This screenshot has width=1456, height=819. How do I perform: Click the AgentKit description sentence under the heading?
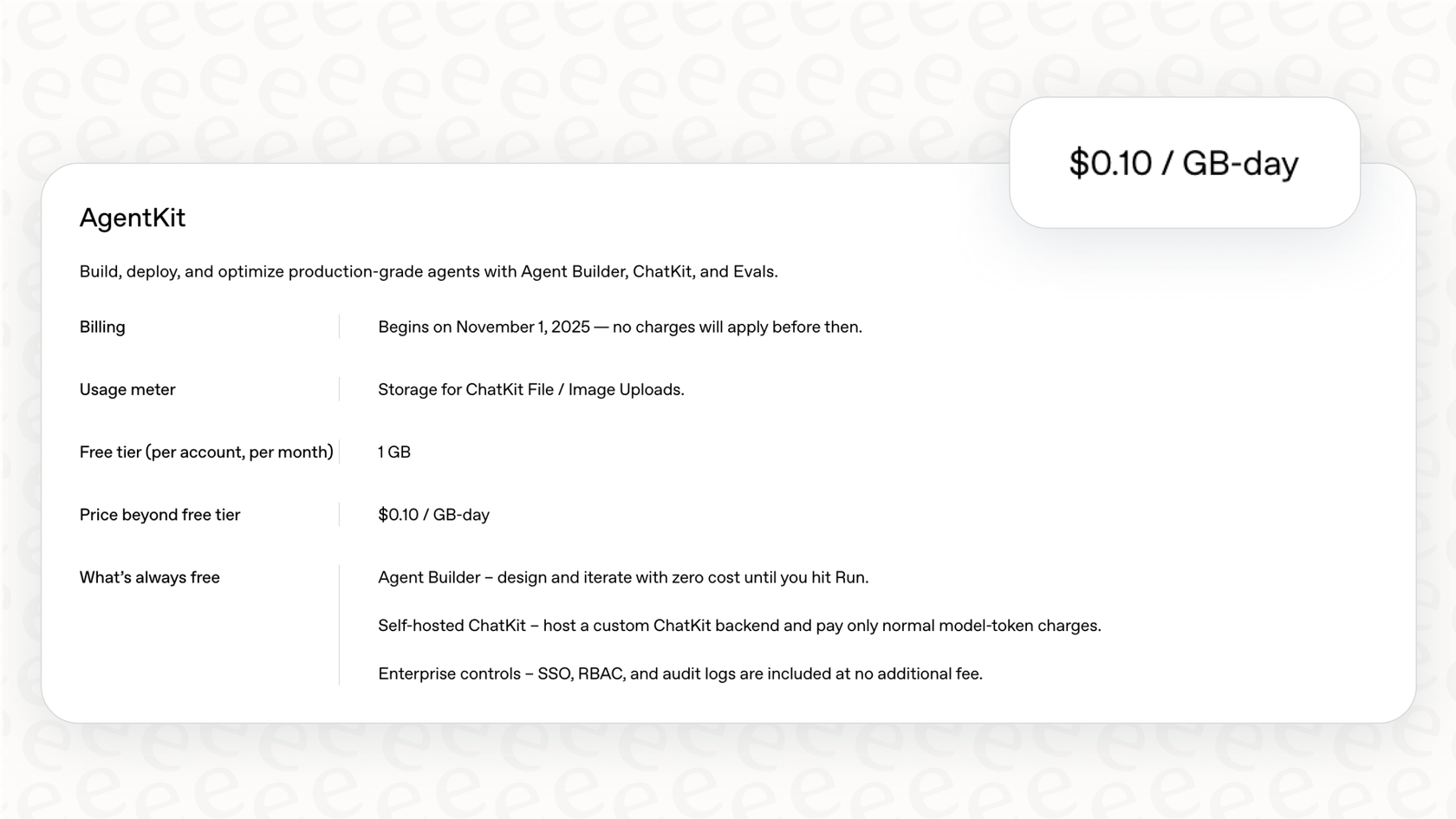click(428, 272)
